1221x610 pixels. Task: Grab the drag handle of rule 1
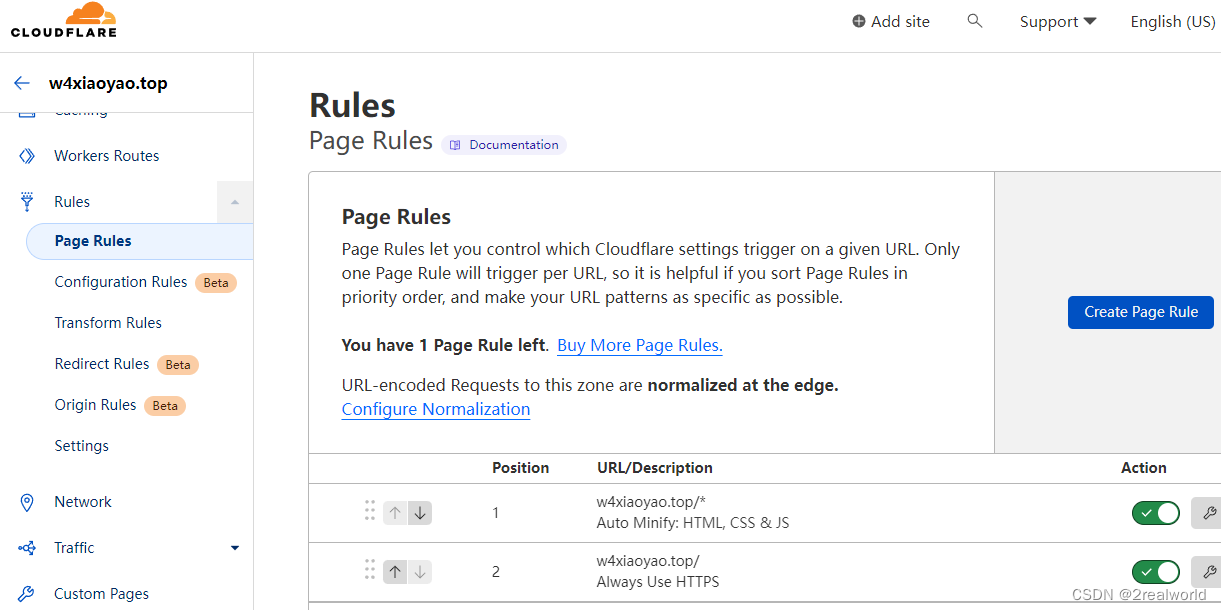[370, 512]
